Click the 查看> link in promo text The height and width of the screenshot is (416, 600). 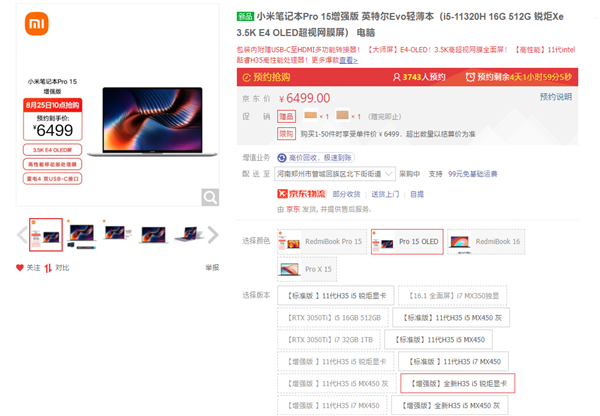[348, 60]
